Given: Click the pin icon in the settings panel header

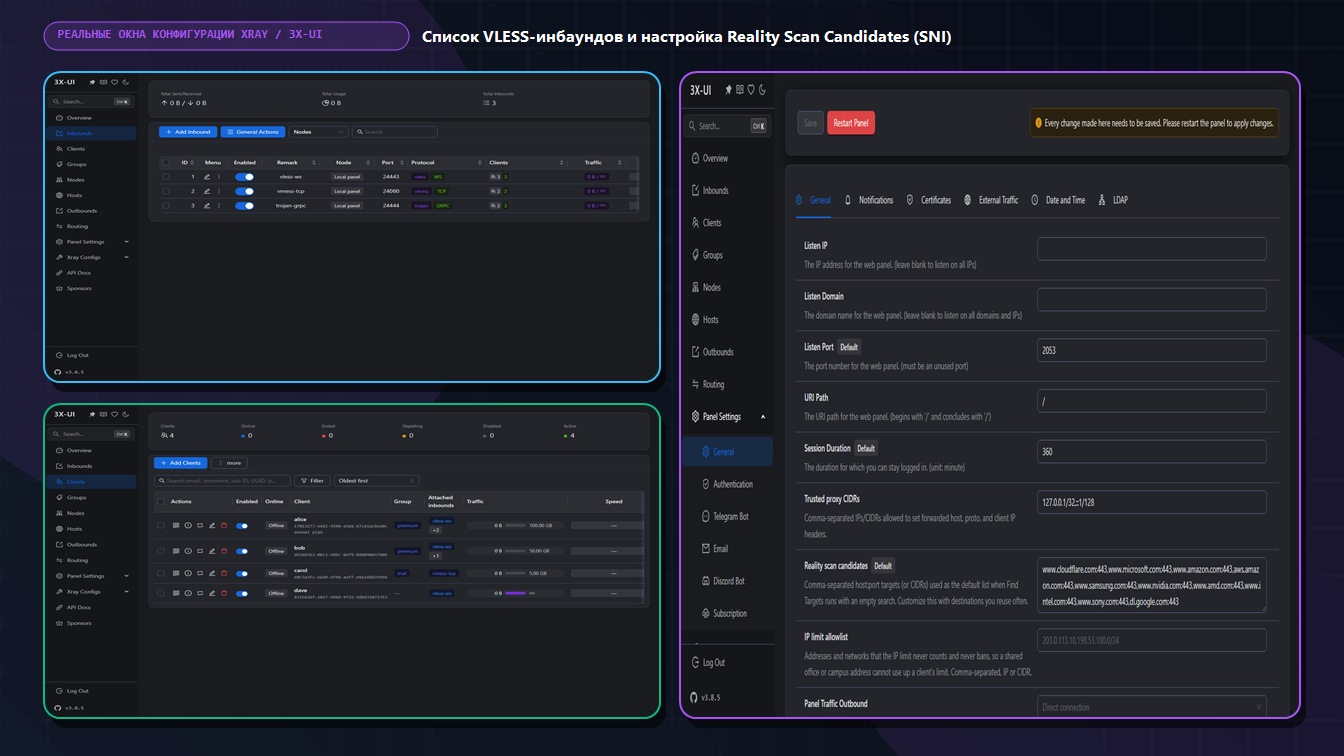Looking at the screenshot, I should (x=729, y=90).
